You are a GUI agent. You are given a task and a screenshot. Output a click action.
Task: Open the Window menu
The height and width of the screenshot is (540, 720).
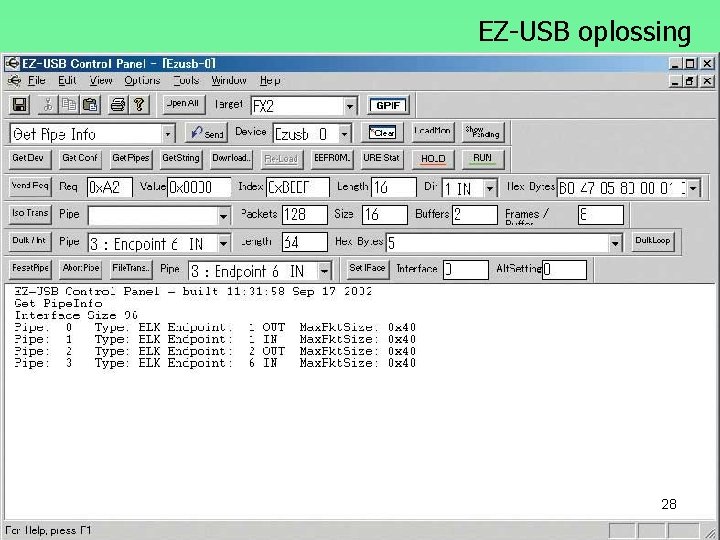click(229, 81)
